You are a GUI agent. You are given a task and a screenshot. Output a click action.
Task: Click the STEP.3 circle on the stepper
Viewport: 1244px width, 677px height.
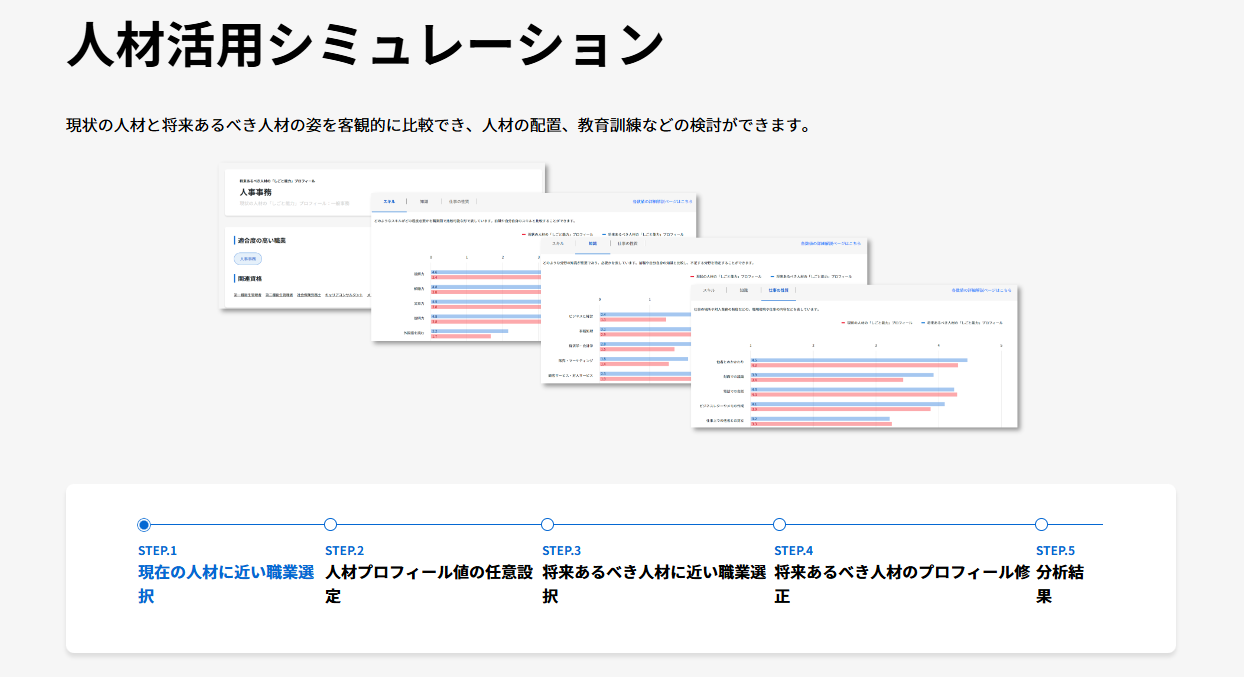(547, 525)
